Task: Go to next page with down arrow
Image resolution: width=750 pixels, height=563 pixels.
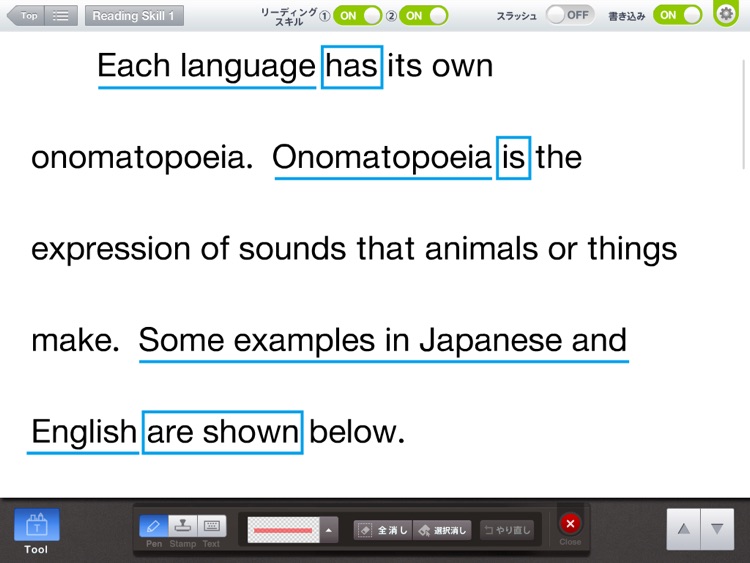Action: pyautogui.click(x=717, y=529)
